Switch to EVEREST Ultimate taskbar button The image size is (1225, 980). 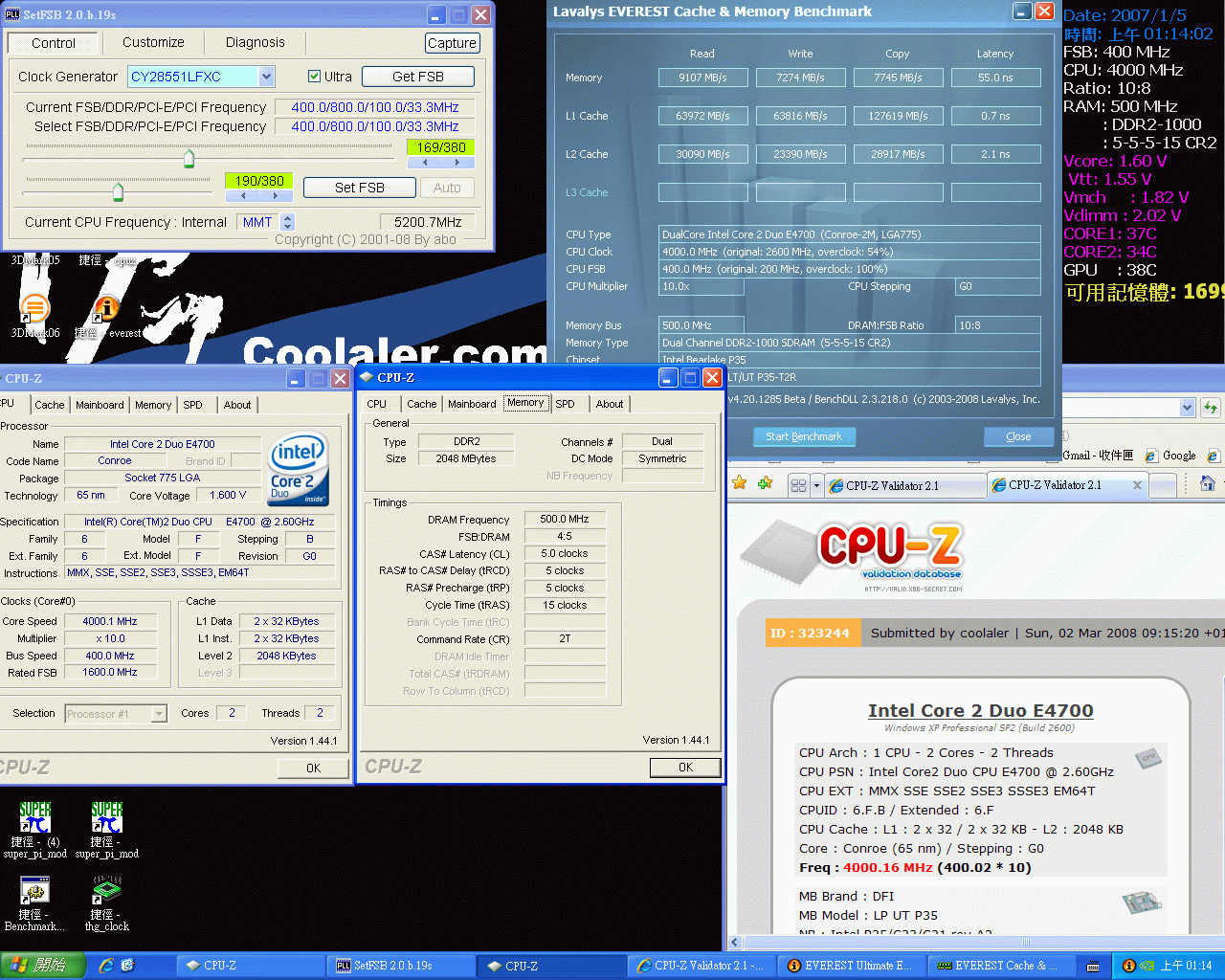[x=850, y=966]
